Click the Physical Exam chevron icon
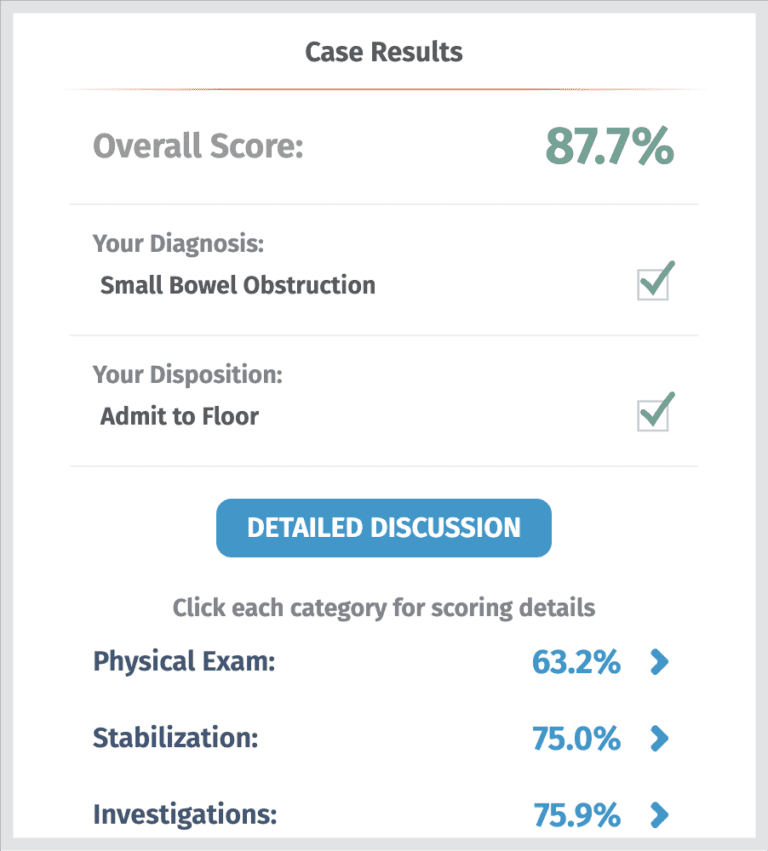 coord(660,662)
